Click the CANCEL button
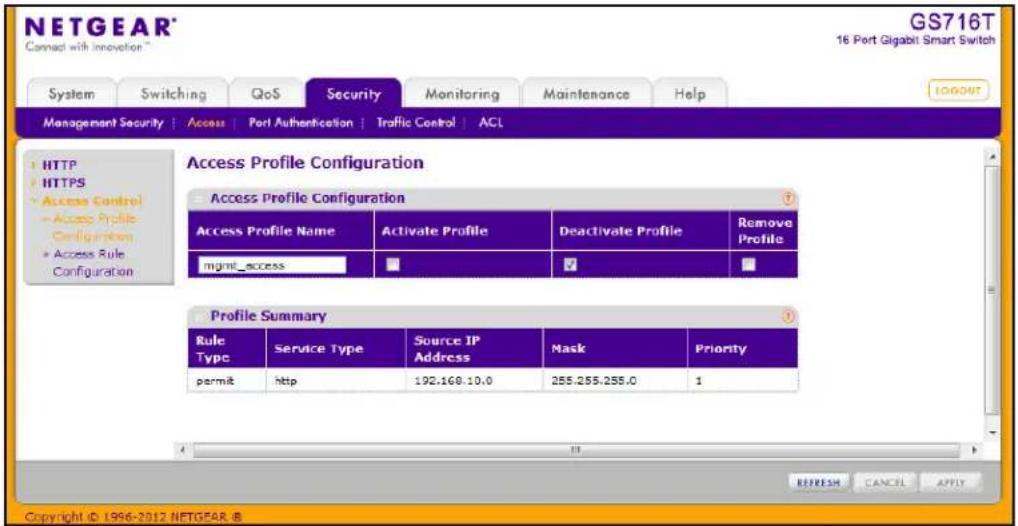The height and width of the screenshot is (526, 1018). click(884, 482)
